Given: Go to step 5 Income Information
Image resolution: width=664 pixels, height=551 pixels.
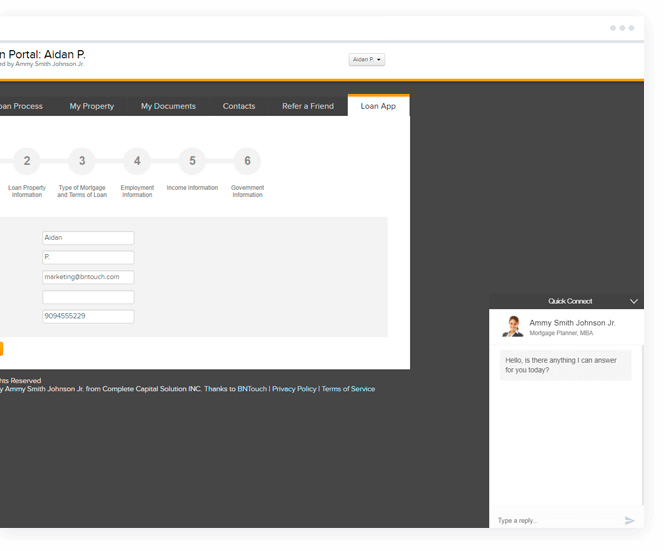Looking at the screenshot, I should coord(192,161).
